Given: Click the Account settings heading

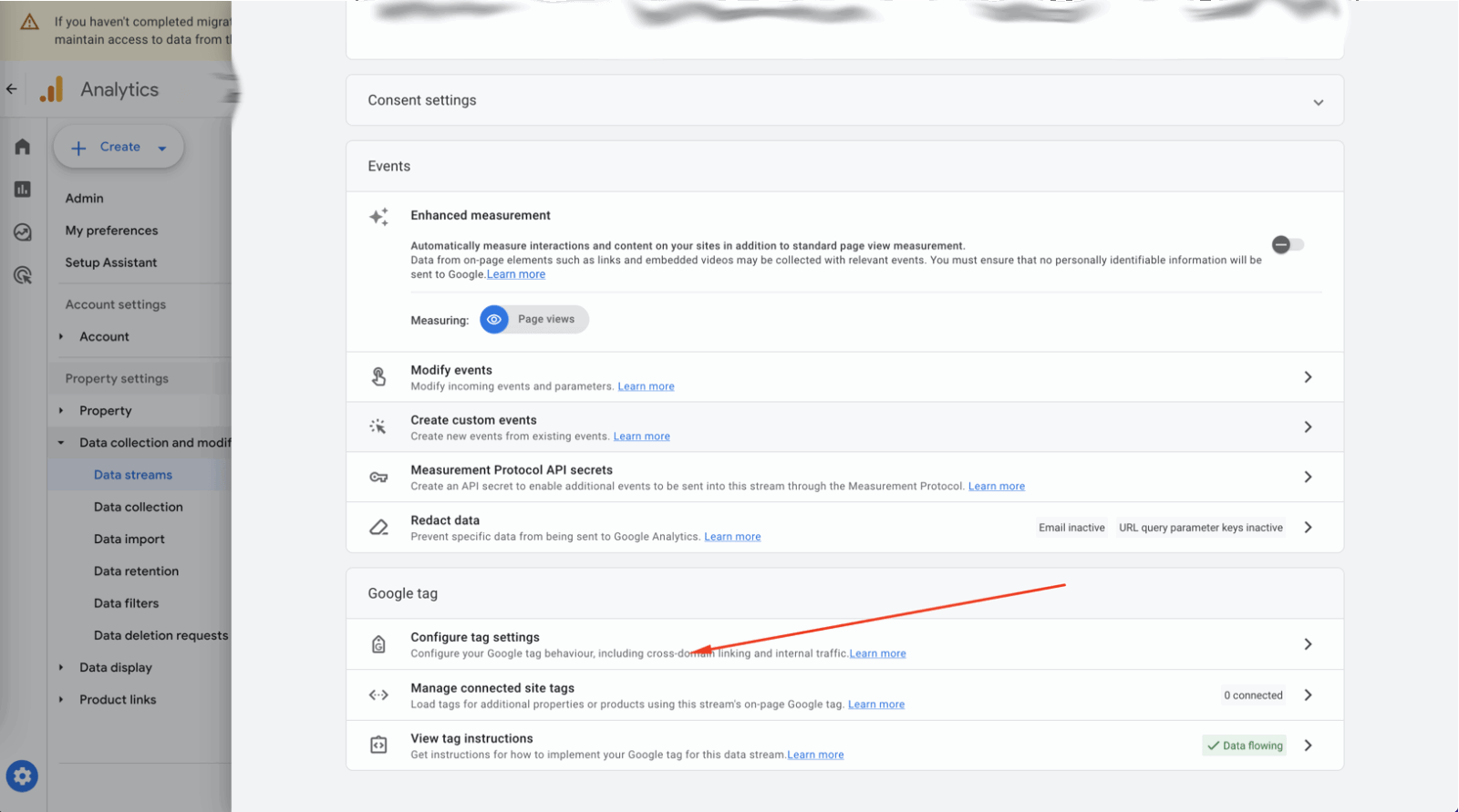Looking at the screenshot, I should [116, 304].
